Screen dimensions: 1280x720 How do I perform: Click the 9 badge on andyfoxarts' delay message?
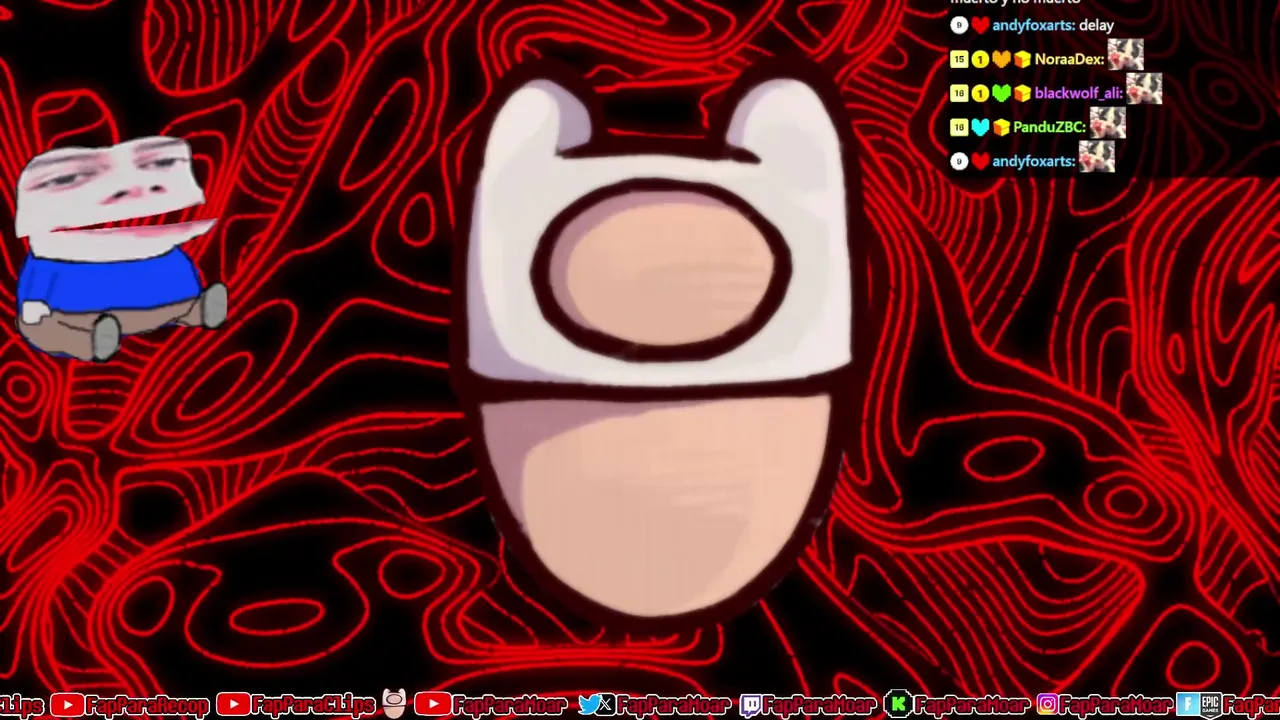tap(959, 26)
